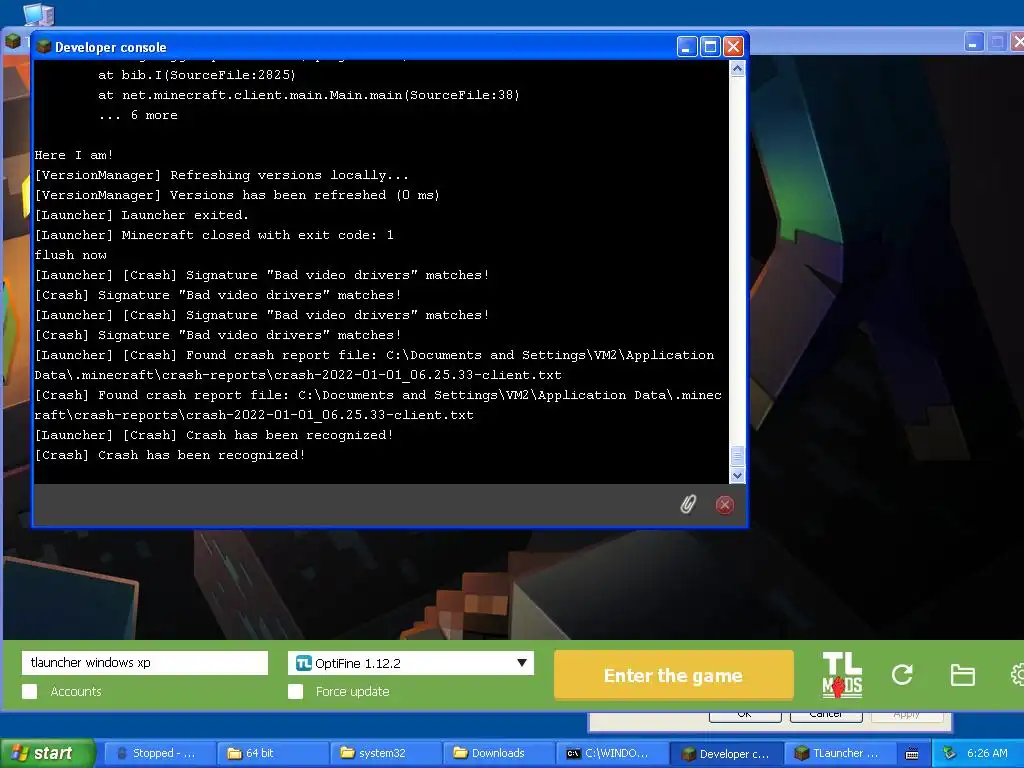Click the red clear icon in Developer console
1024x768 pixels.
tap(724, 505)
